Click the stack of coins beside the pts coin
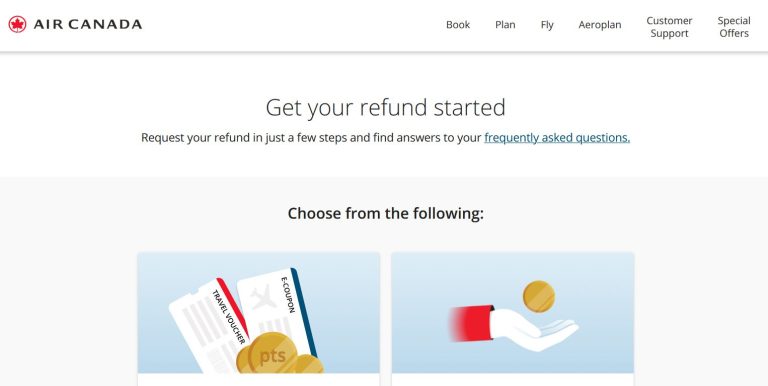The height and width of the screenshot is (386, 768). (x=310, y=364)
